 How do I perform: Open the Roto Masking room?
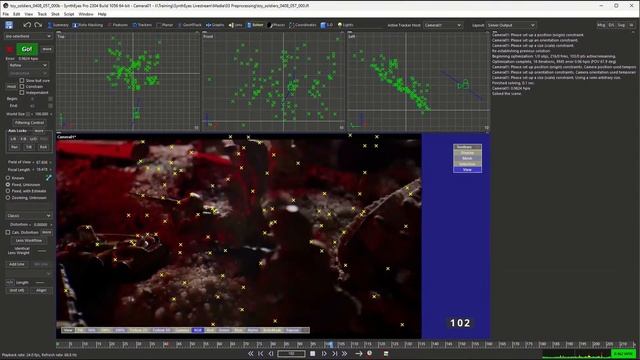pyautogui.click(x=88, y=25)
